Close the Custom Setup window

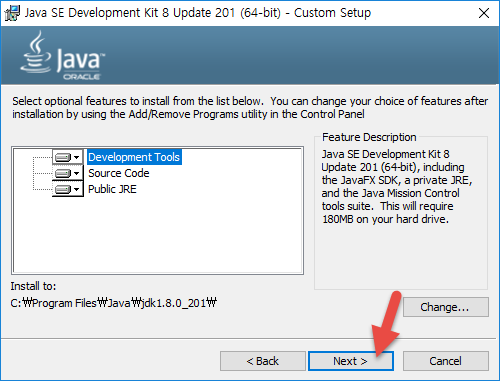484,13
